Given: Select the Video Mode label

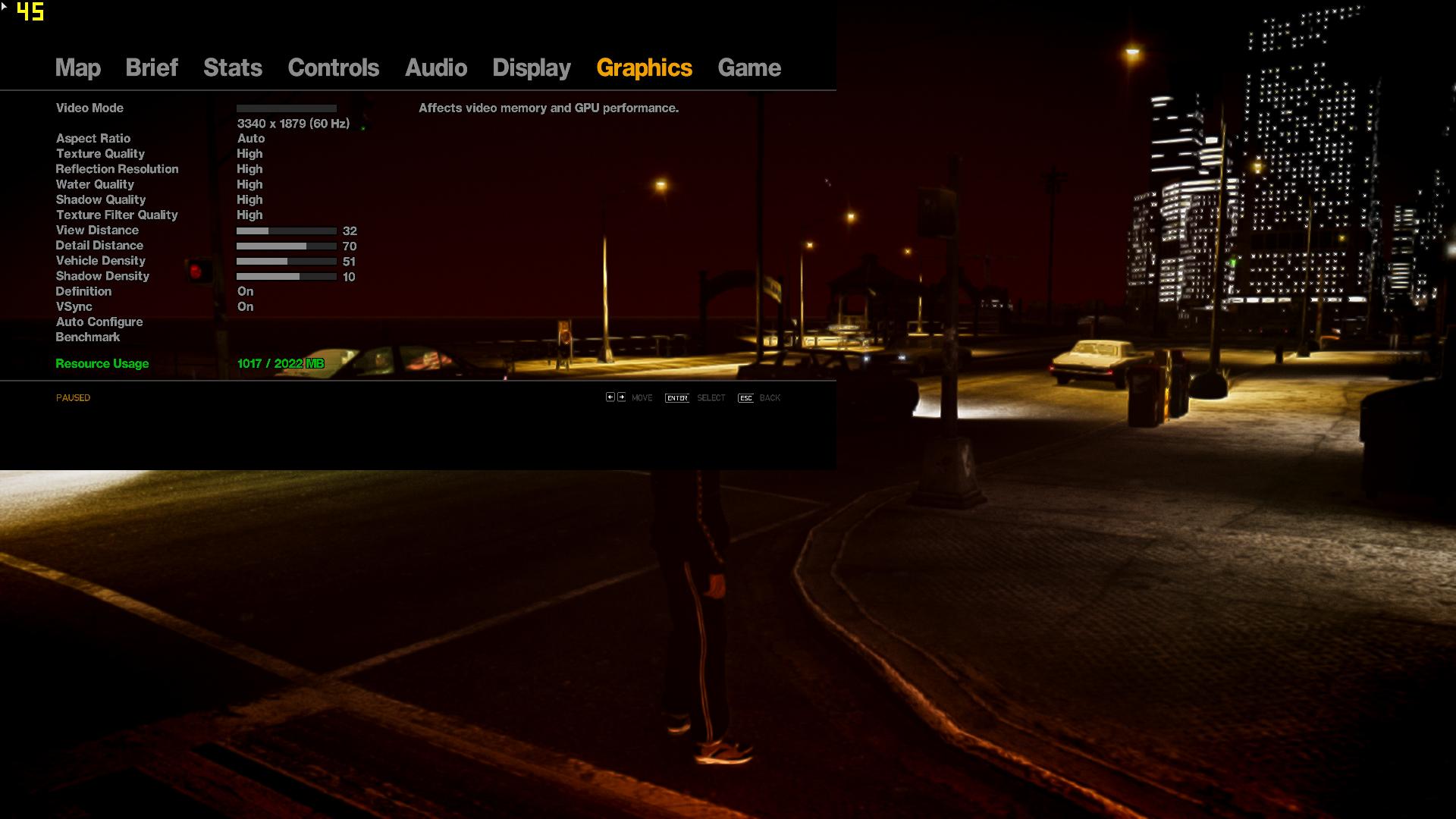Looking at the screenshot, I should [x=89, y=108].
